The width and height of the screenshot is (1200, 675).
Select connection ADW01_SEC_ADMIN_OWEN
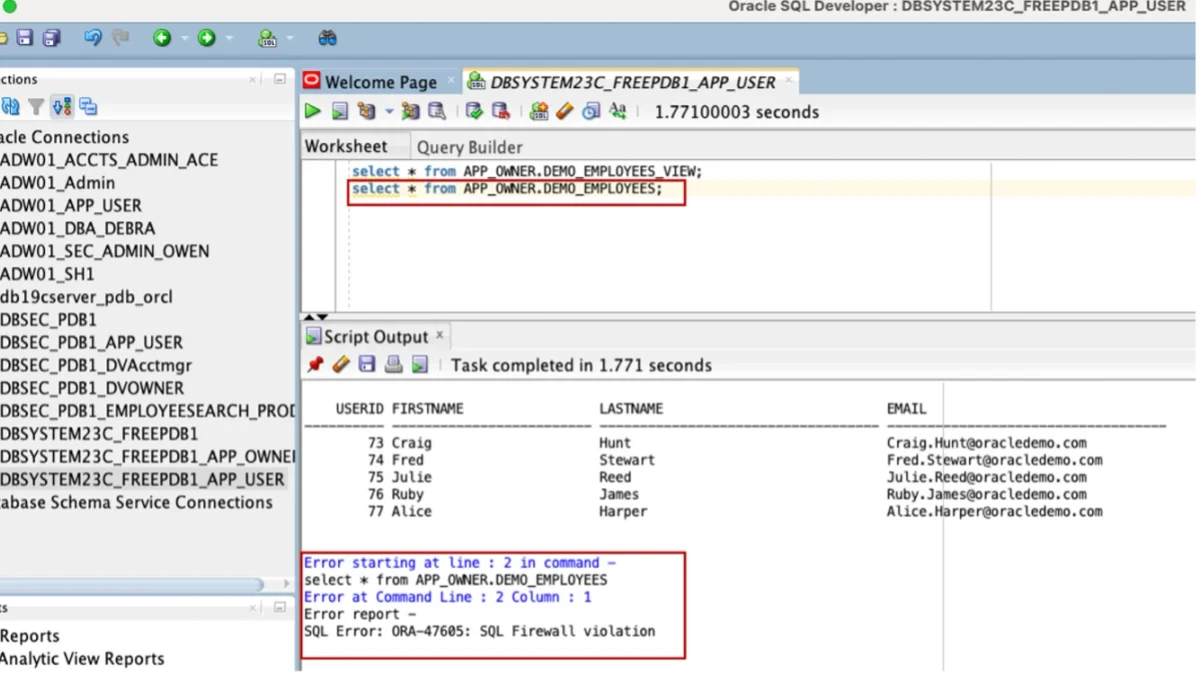(105, 251)
